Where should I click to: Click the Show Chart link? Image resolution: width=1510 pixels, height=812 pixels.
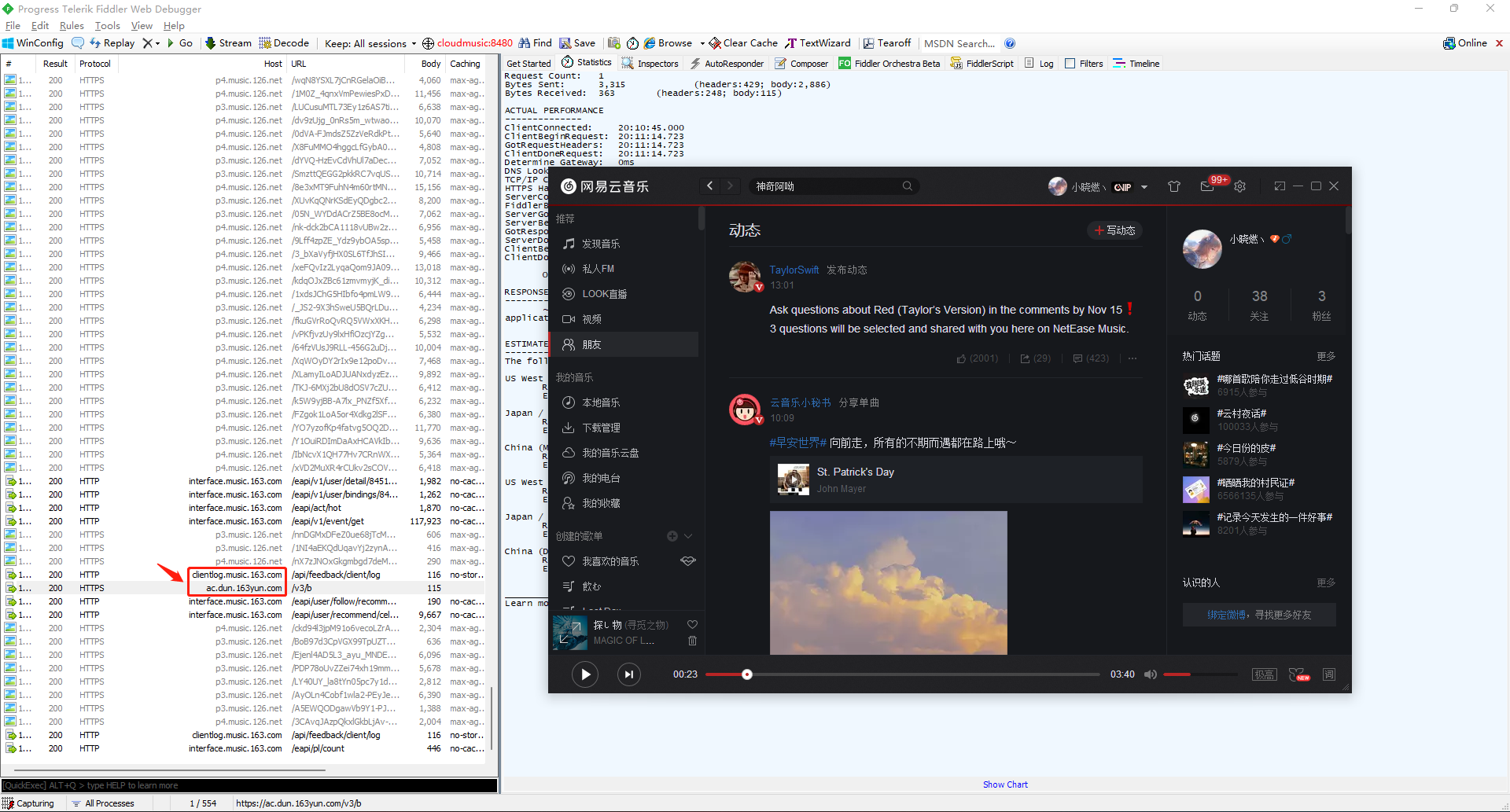click(1005, 784)
